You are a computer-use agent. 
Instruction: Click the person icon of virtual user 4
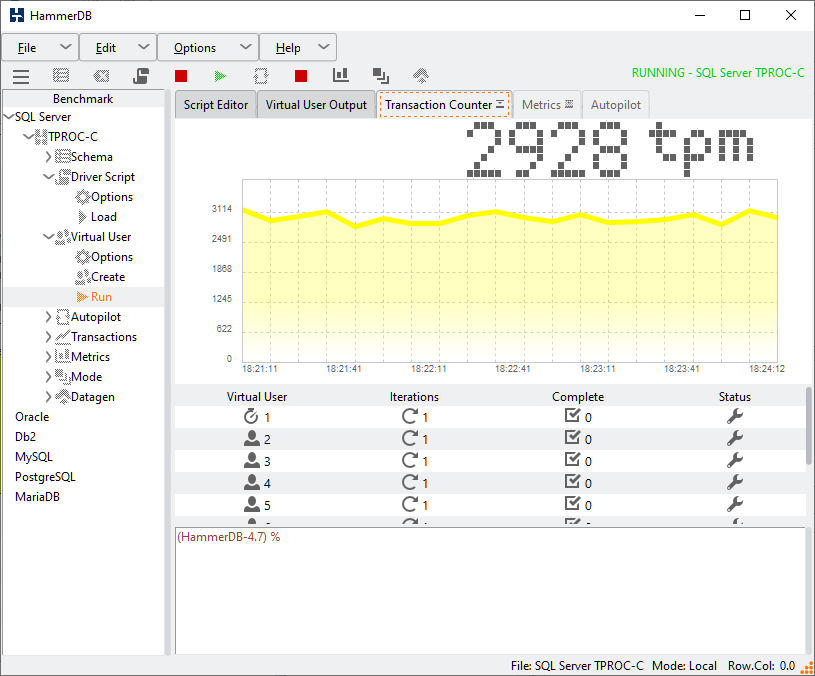[x=252, y=482]
